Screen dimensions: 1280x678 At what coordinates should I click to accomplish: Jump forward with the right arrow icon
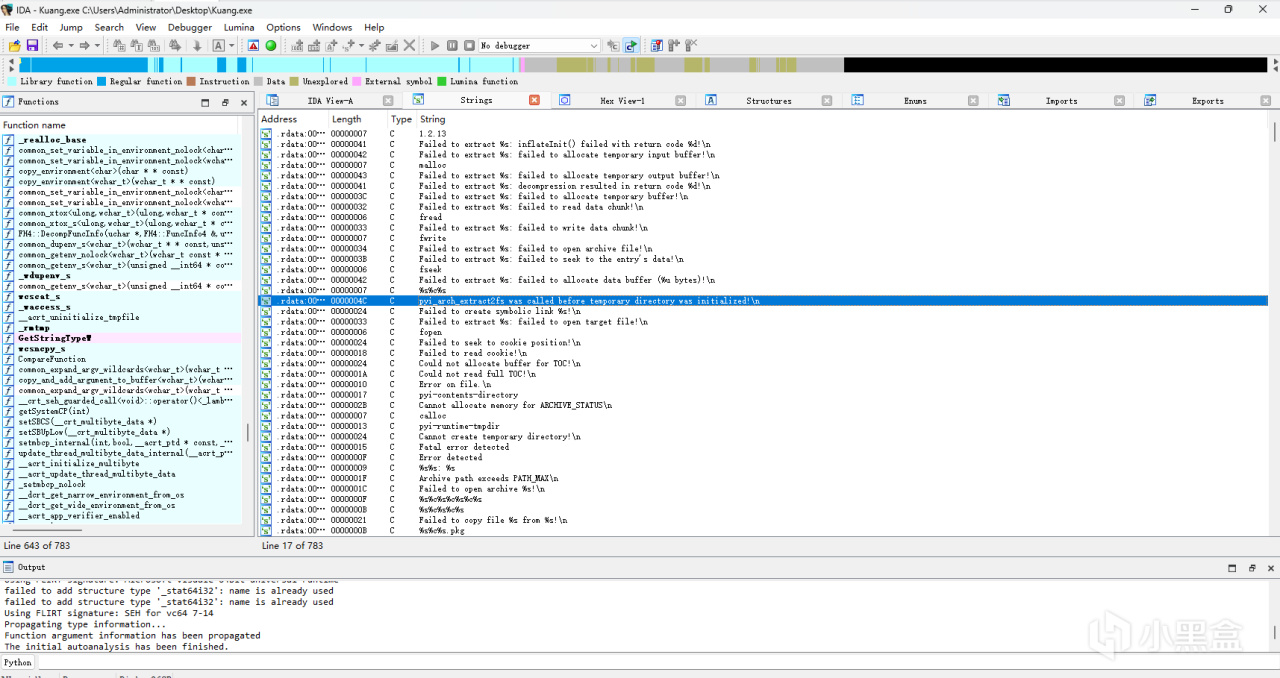pyautogui.click(x=84, y=46)
